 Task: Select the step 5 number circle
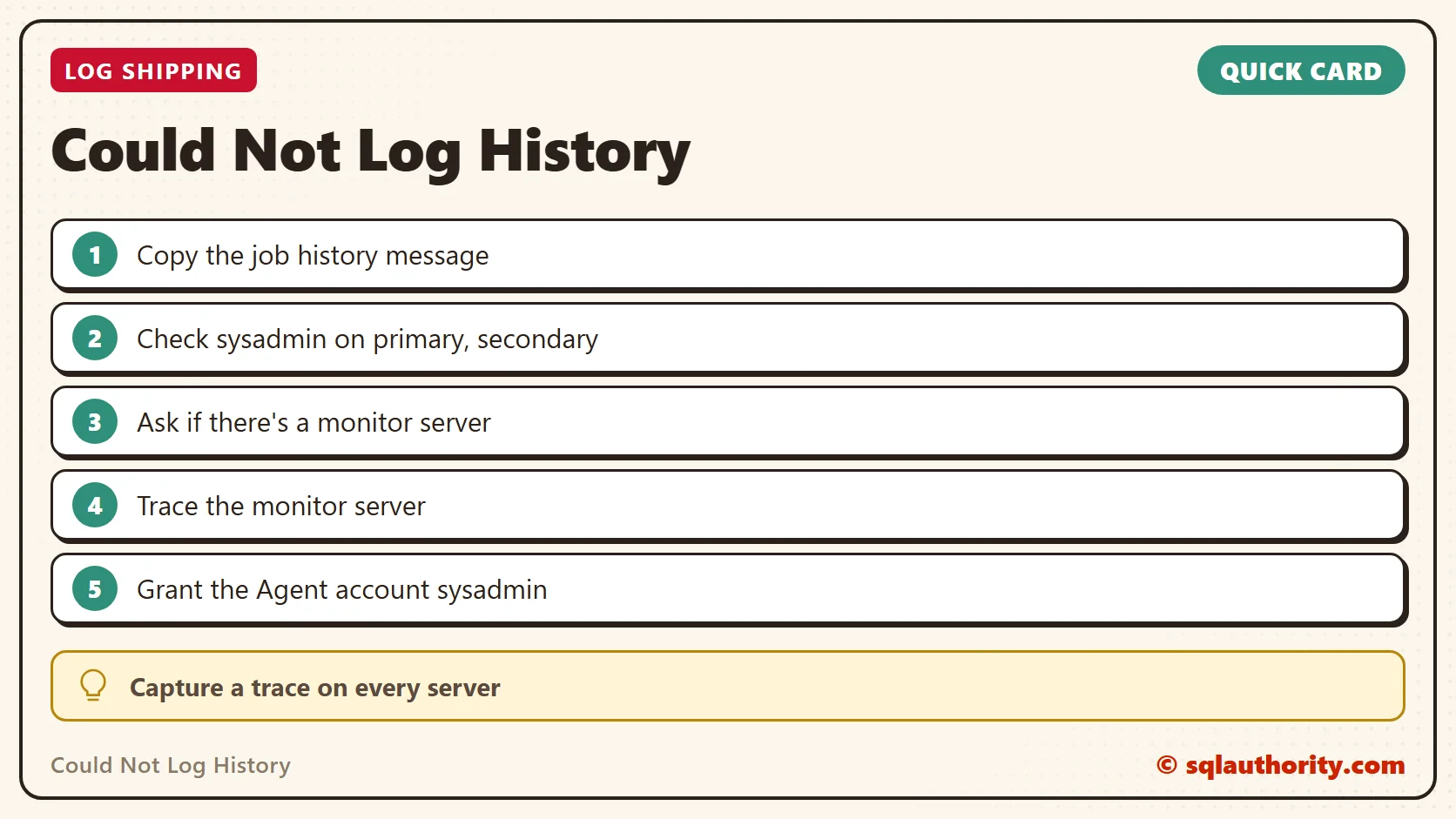[95, 589]
